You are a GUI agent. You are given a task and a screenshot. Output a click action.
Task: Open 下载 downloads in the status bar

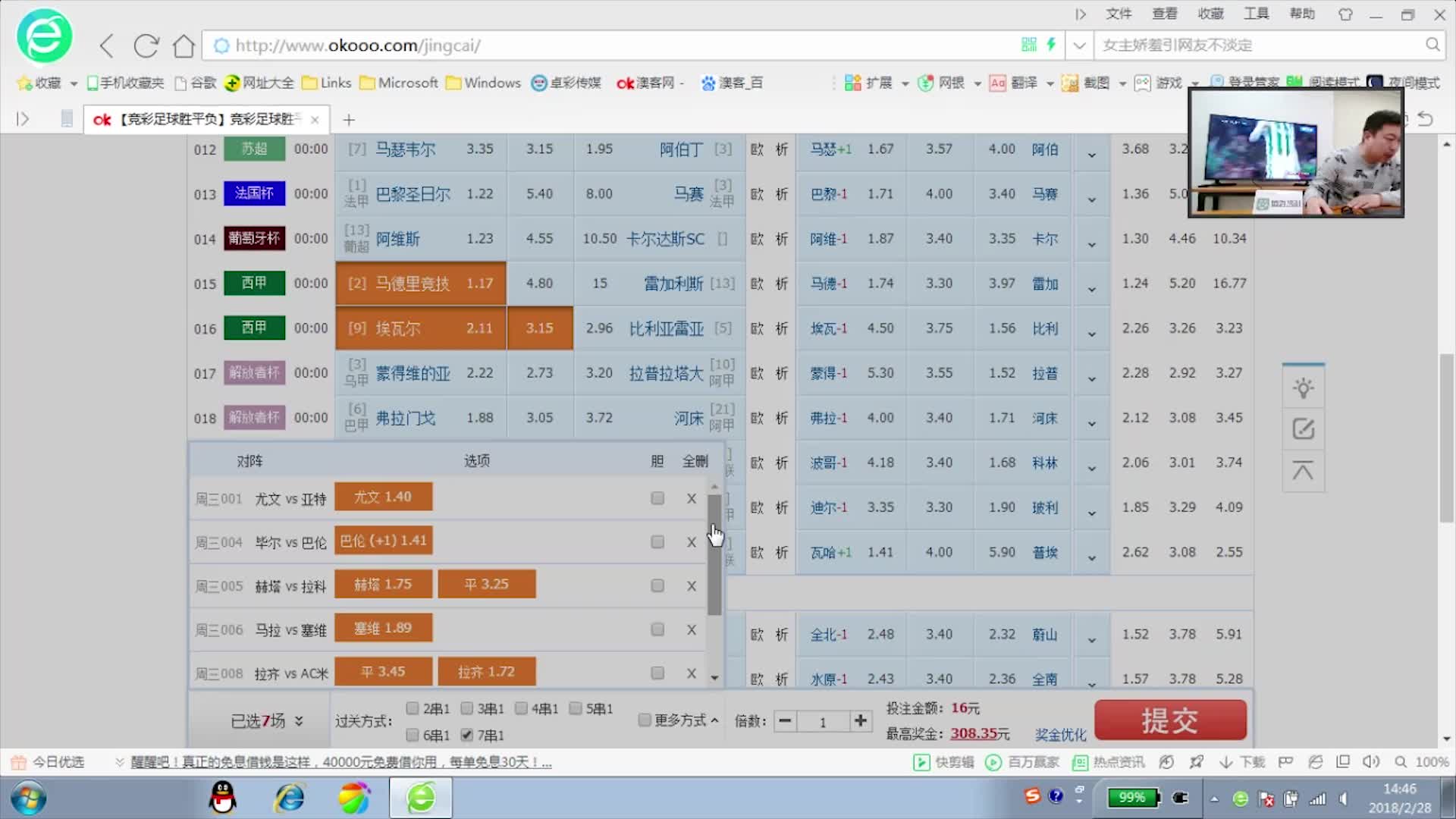[1242, 762]
